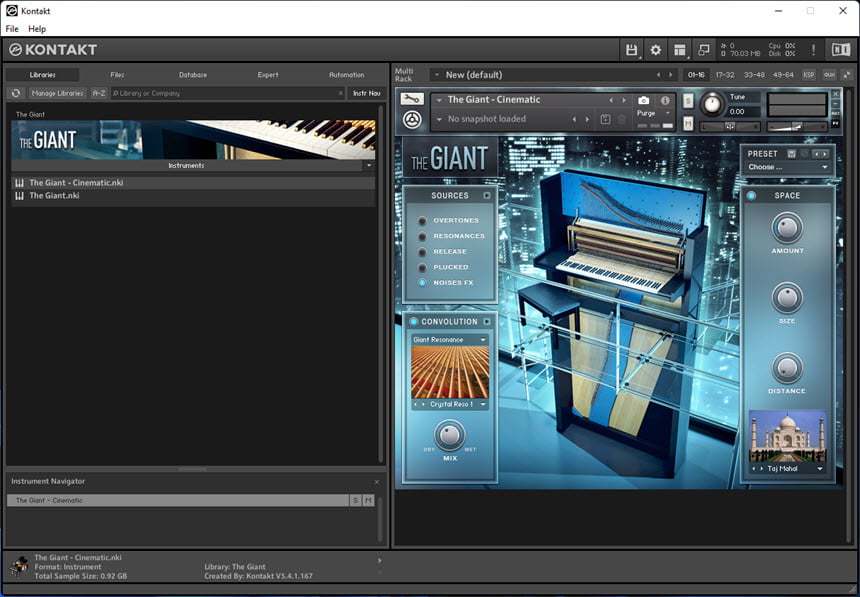
Task: Click the save preset icon in PRESET panel
Action: (791, 154)
